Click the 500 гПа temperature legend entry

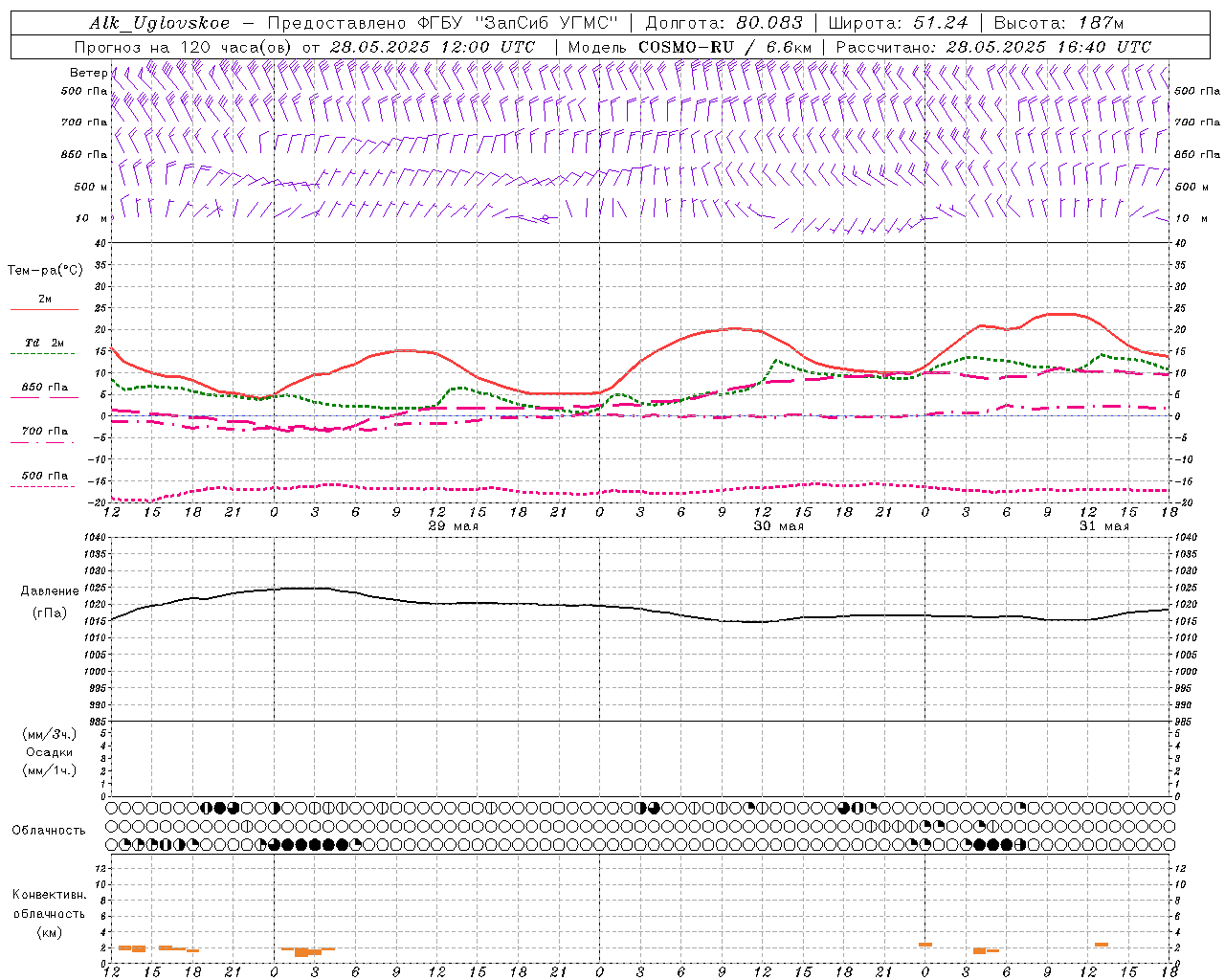[45, 476]
